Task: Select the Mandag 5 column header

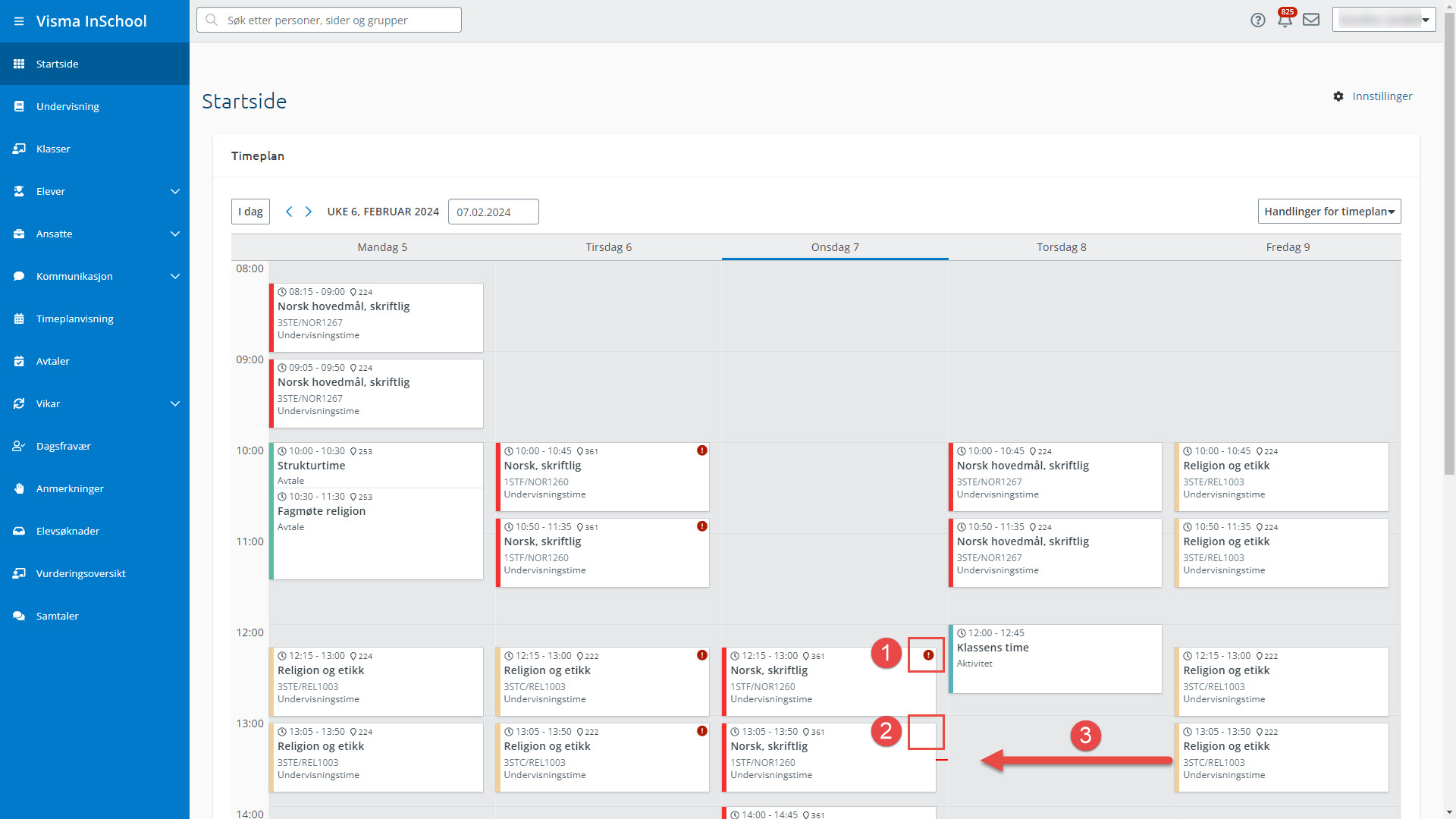Action: click(382, 247)
